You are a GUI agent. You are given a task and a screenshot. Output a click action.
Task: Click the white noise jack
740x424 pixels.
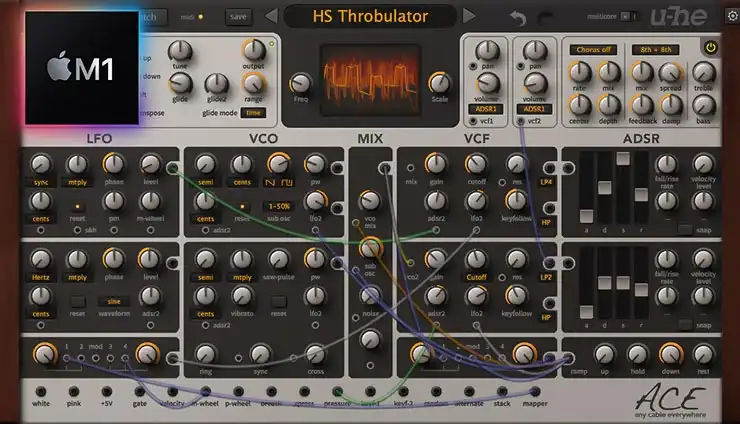[41, 391]
